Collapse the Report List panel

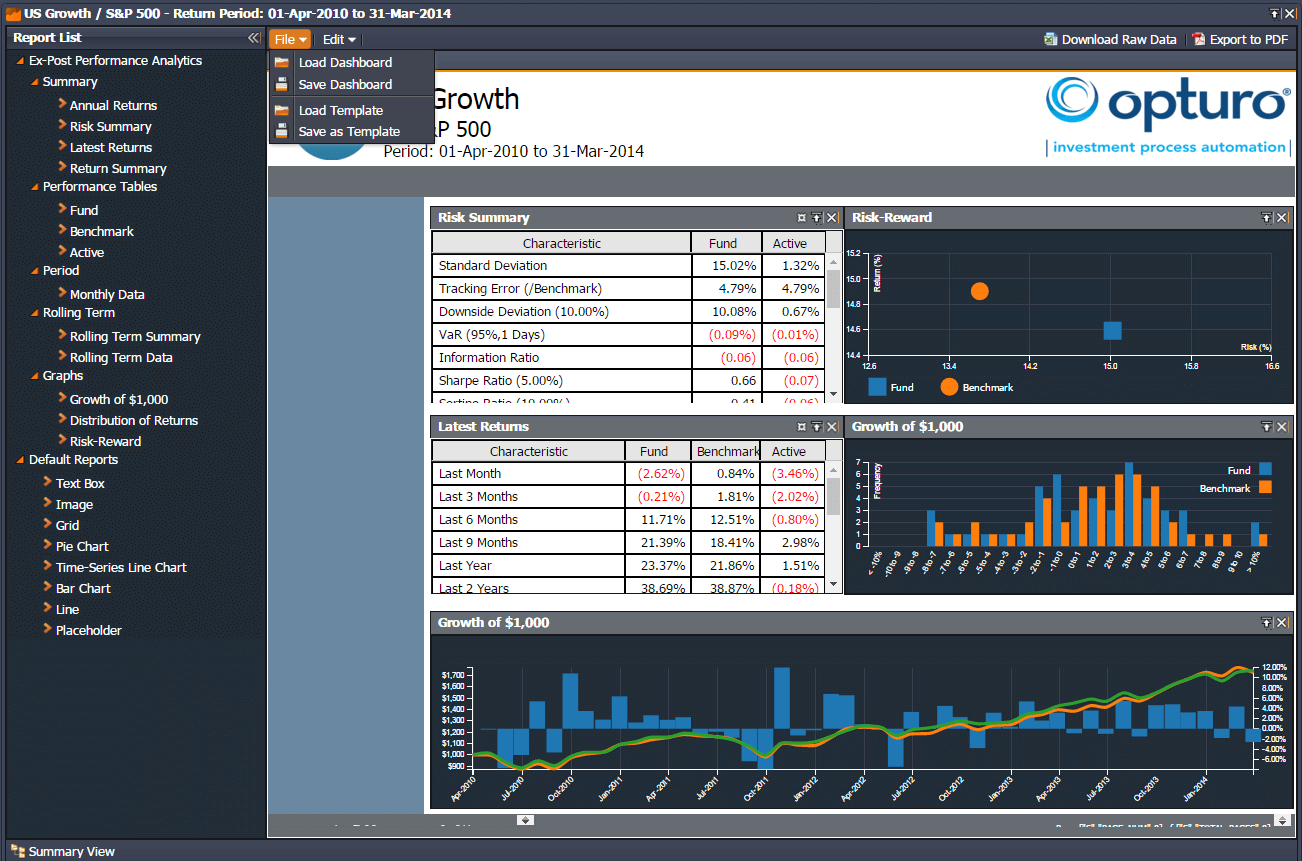pos(254,38)
